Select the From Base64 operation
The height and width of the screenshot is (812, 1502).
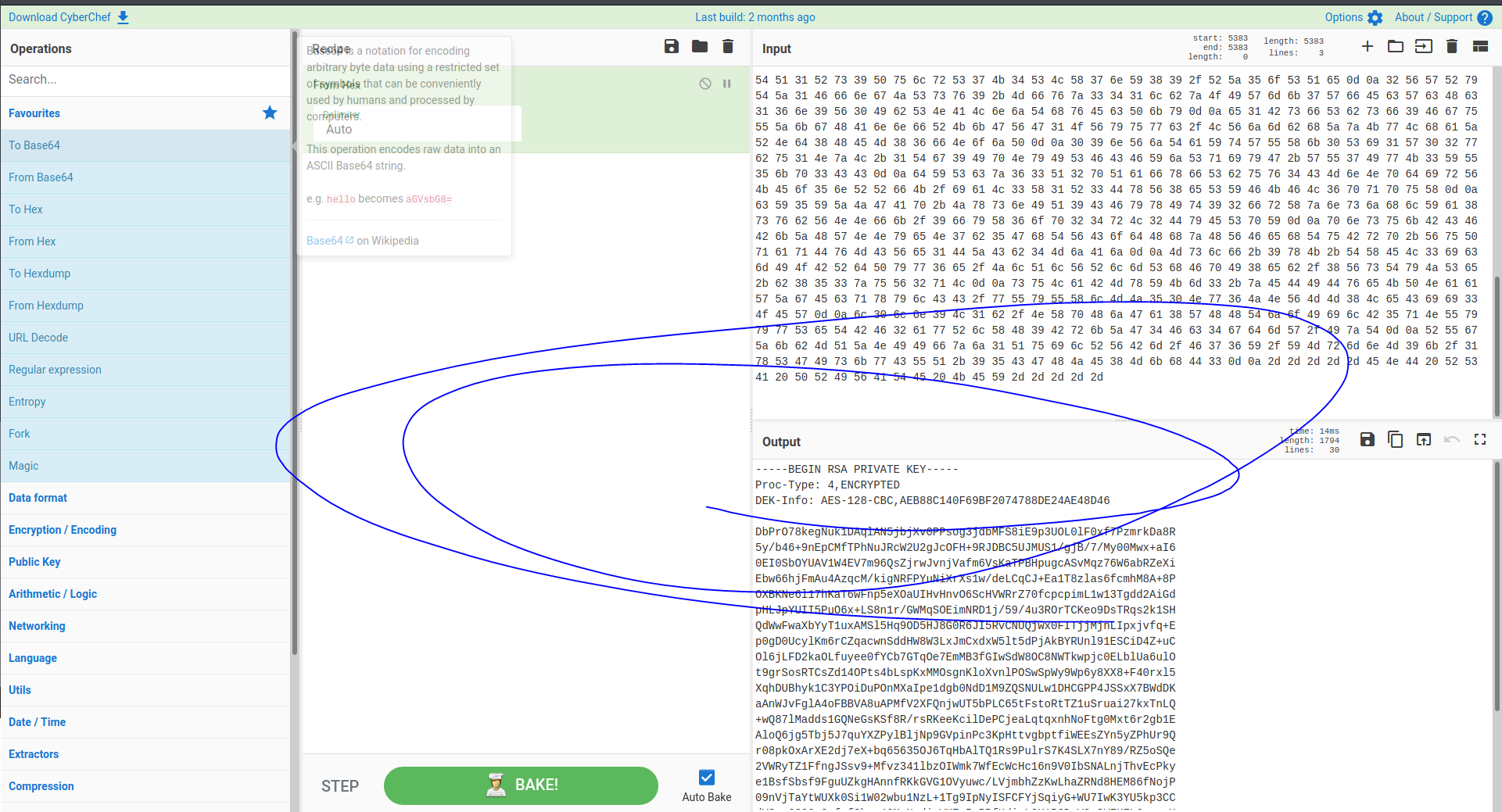145,177
